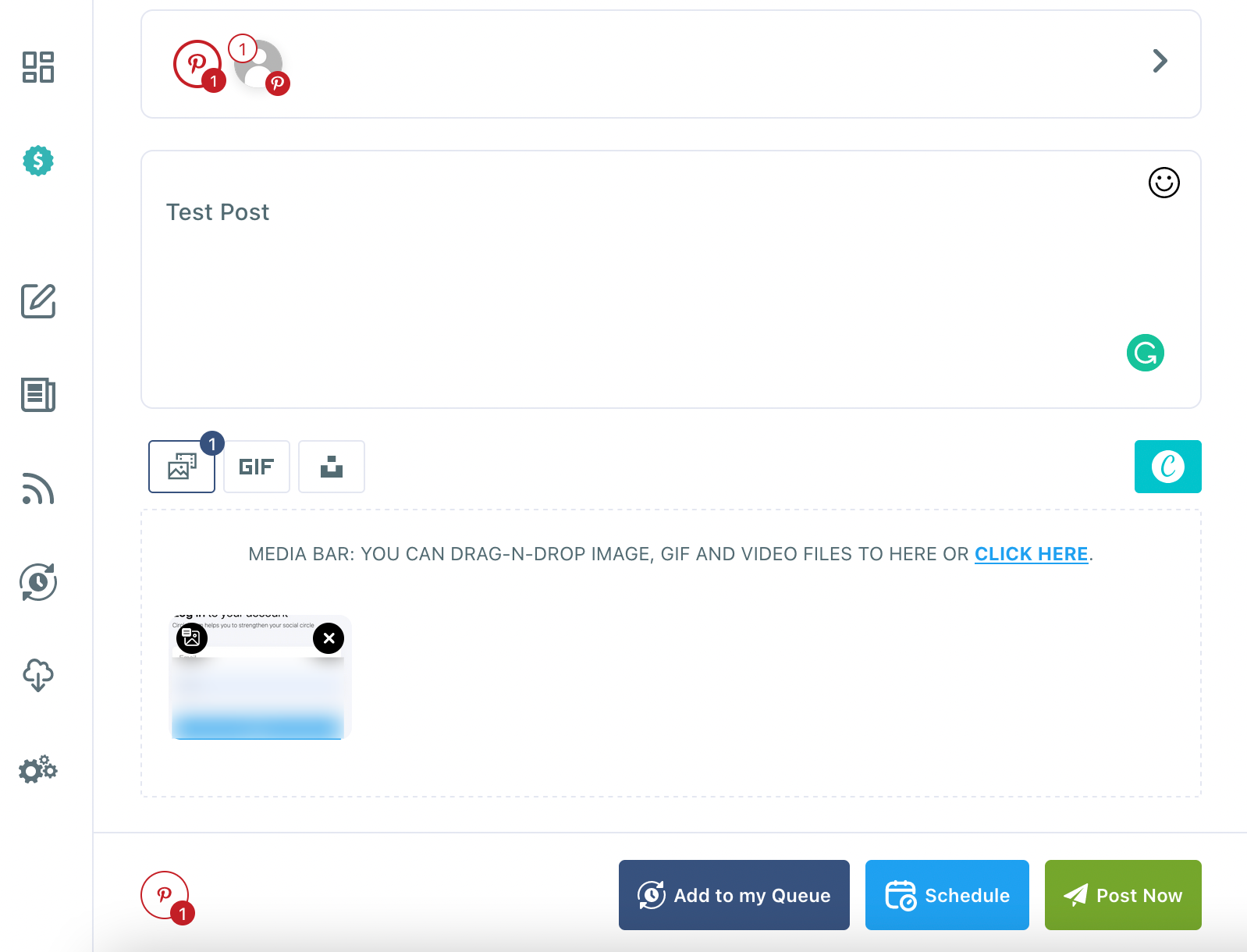Open the compose post pencil icon
The width and height of the screenshot is (1247, 952).
38,301
